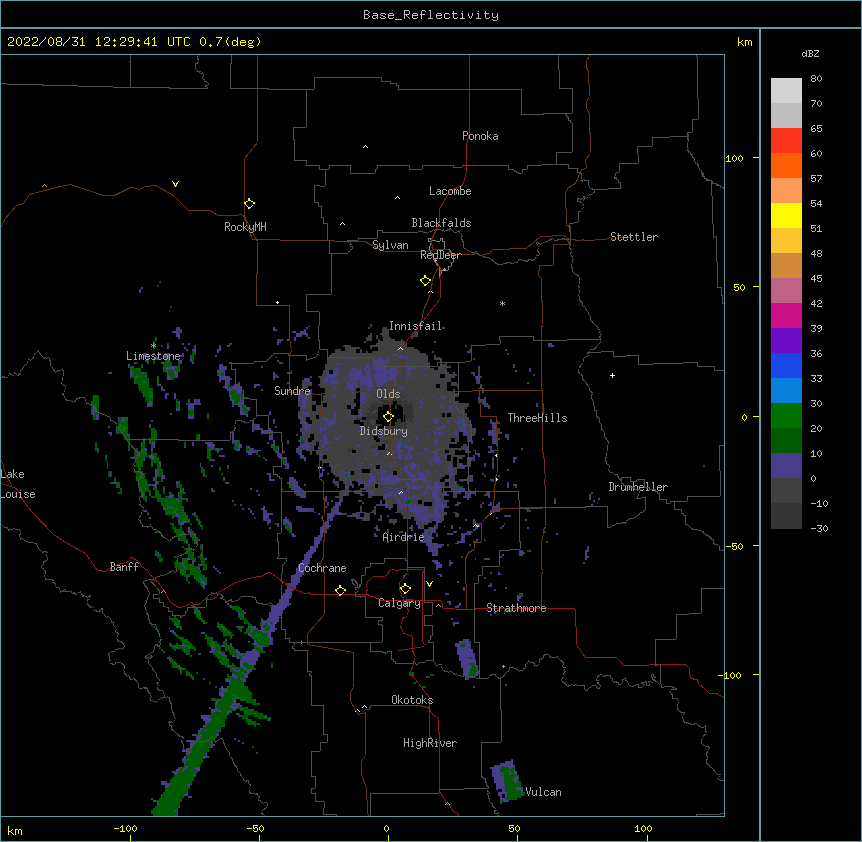This screenshot has height=842, width=862.
Task: Click the Strathmore label
Action: pos(516,608)
